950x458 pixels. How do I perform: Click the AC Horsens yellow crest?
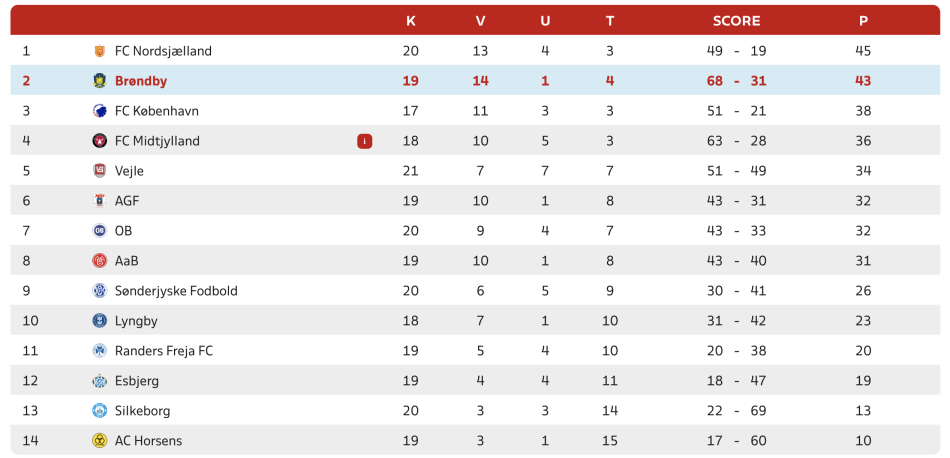click(x=99, y=441)
